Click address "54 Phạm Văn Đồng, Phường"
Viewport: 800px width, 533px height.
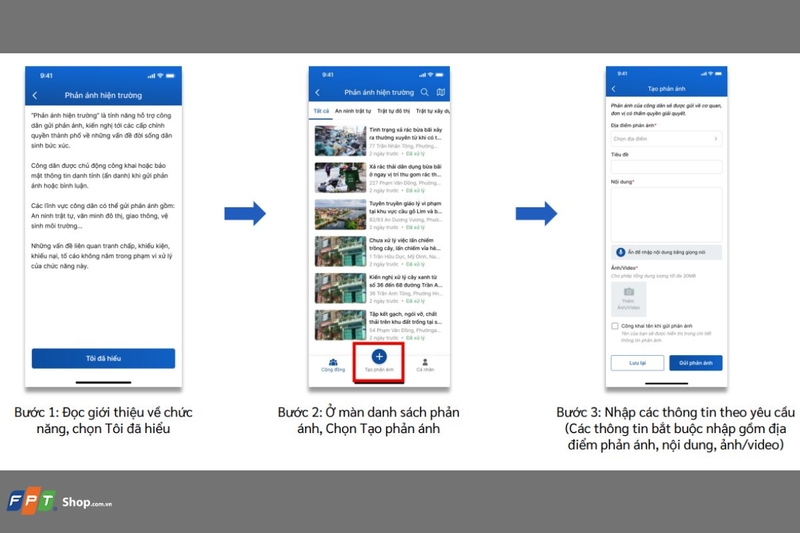(x=405, y=330)
